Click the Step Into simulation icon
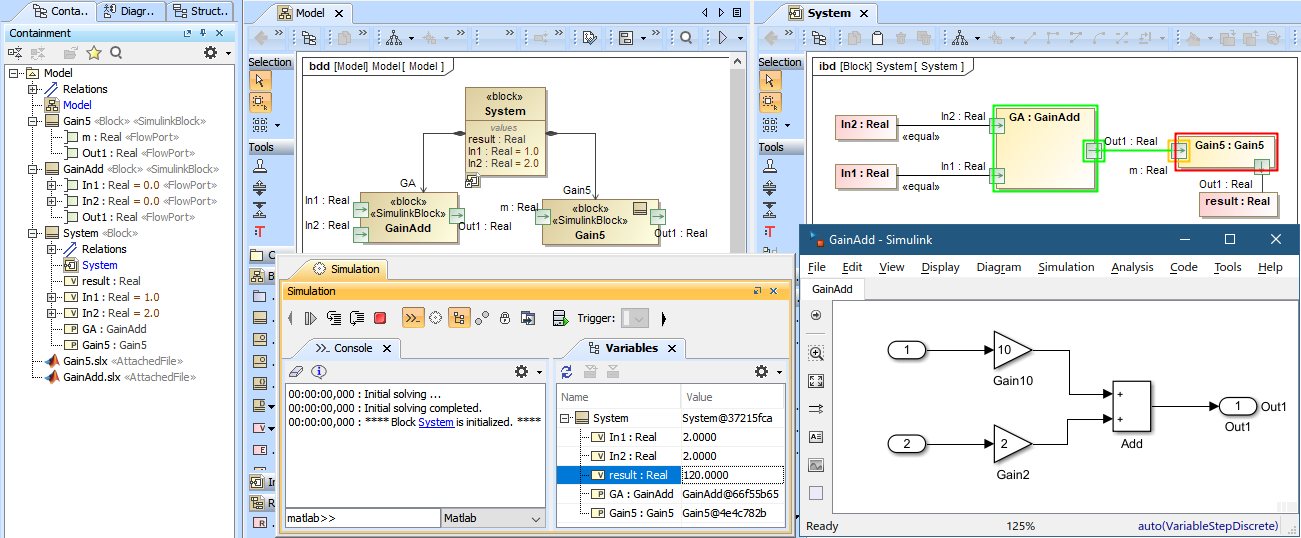The image size is (1301, 538). (333, 318)
